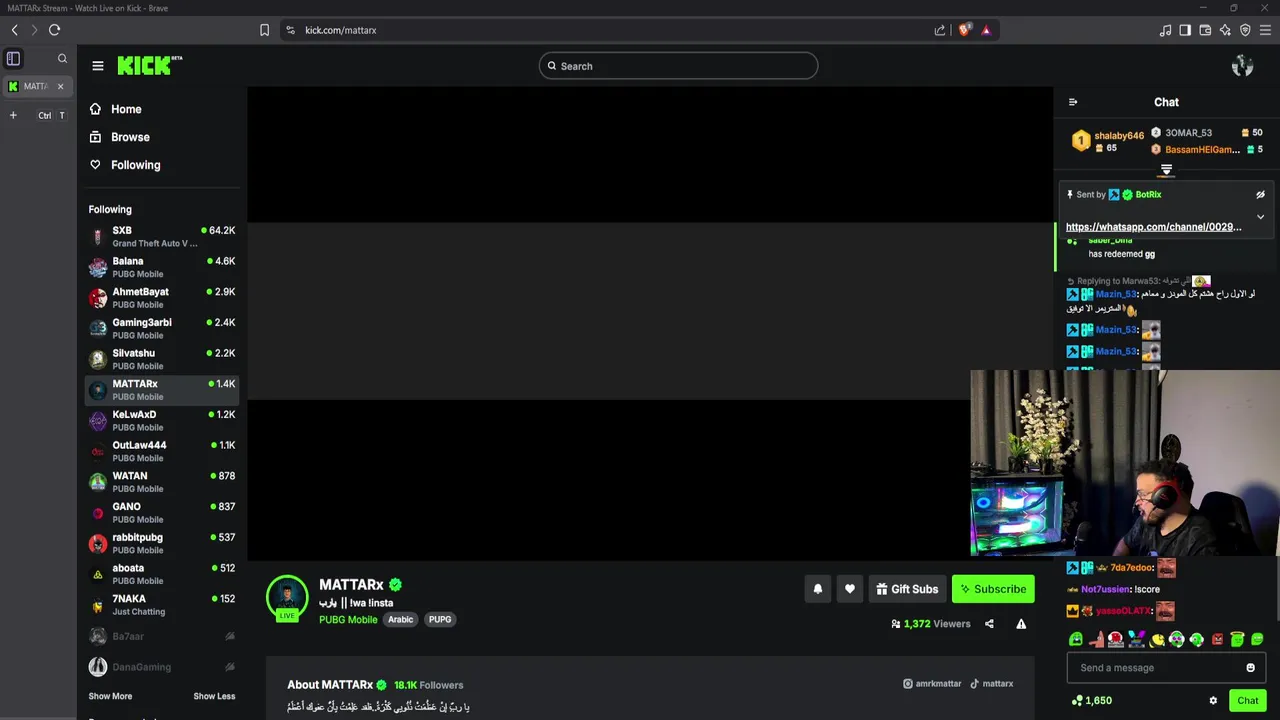Open Balana channel in Following list
This screenshot has height=720, width=1280.
162,267
